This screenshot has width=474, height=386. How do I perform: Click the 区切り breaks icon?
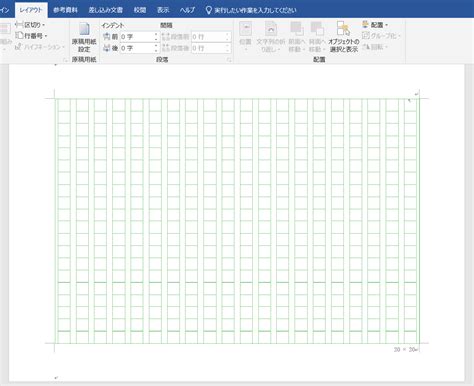point(19,25)
